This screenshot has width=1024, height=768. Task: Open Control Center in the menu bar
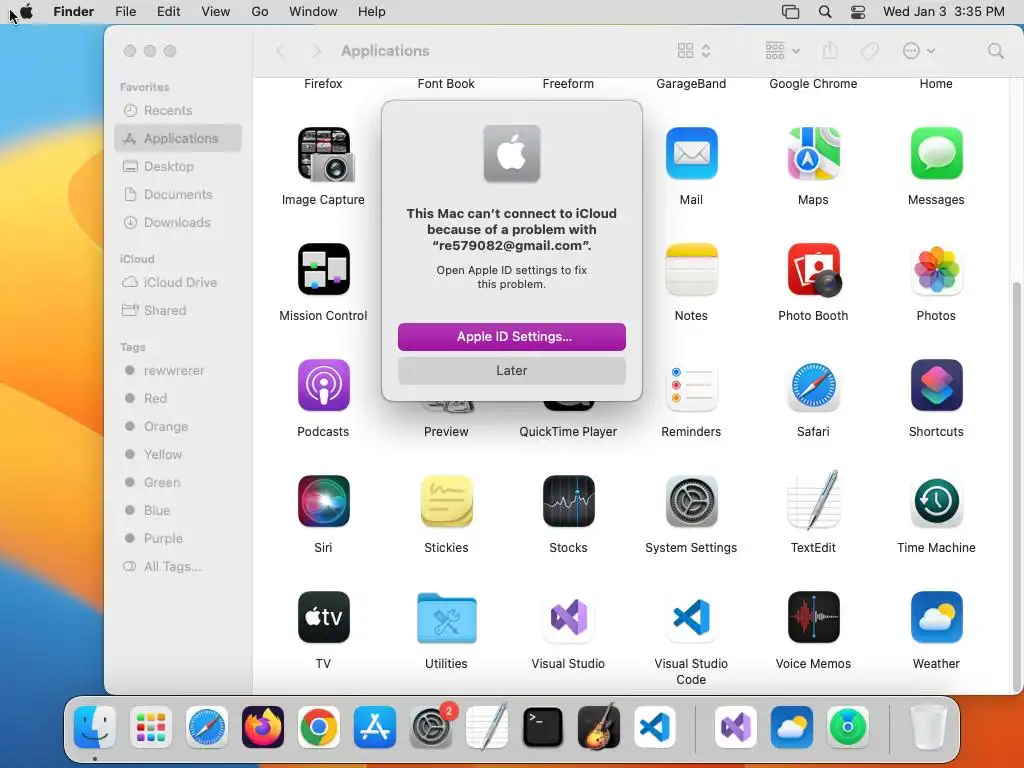[x=858, y=12]
